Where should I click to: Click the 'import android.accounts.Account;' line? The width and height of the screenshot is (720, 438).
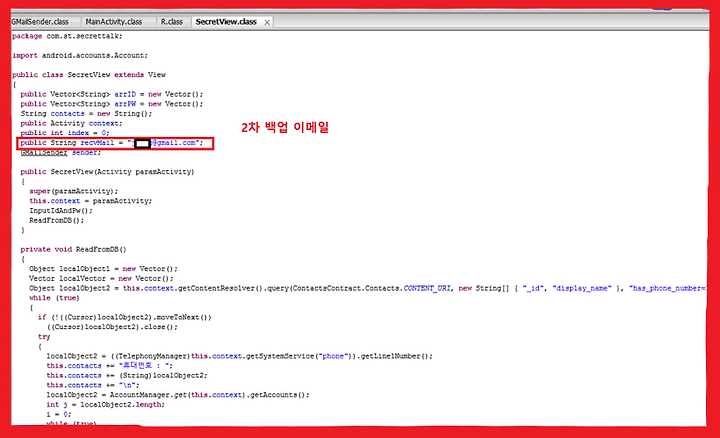click(x=80, y=55)
